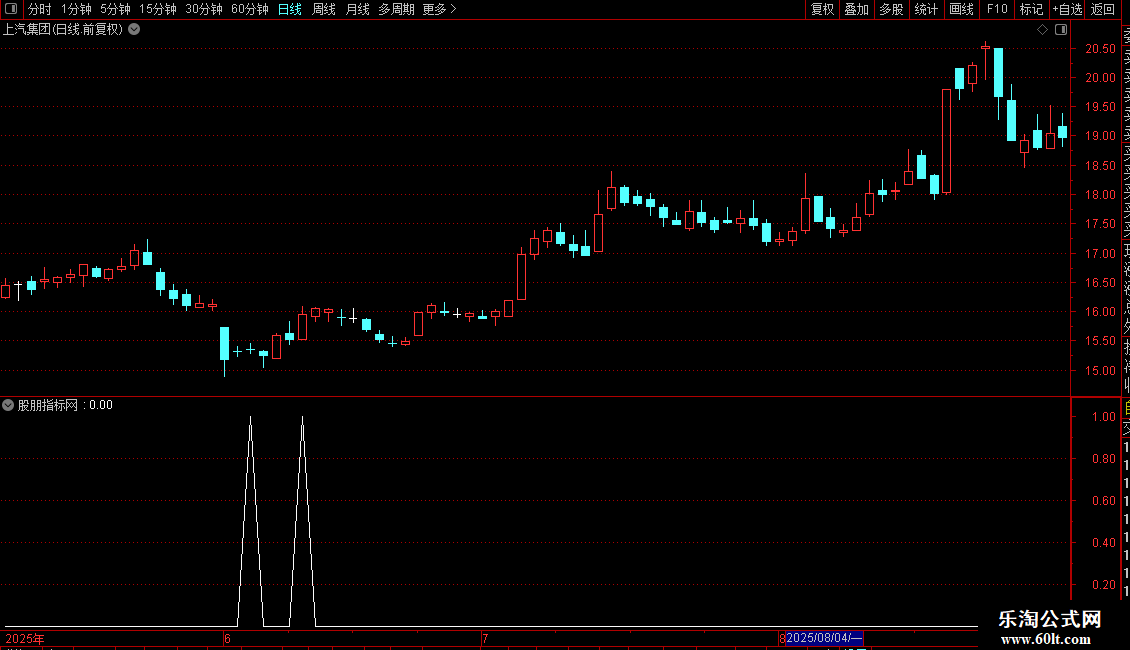Switch to the 周线 weekly chart
This screenshot has width=1130, height=650.
point(324,9)
